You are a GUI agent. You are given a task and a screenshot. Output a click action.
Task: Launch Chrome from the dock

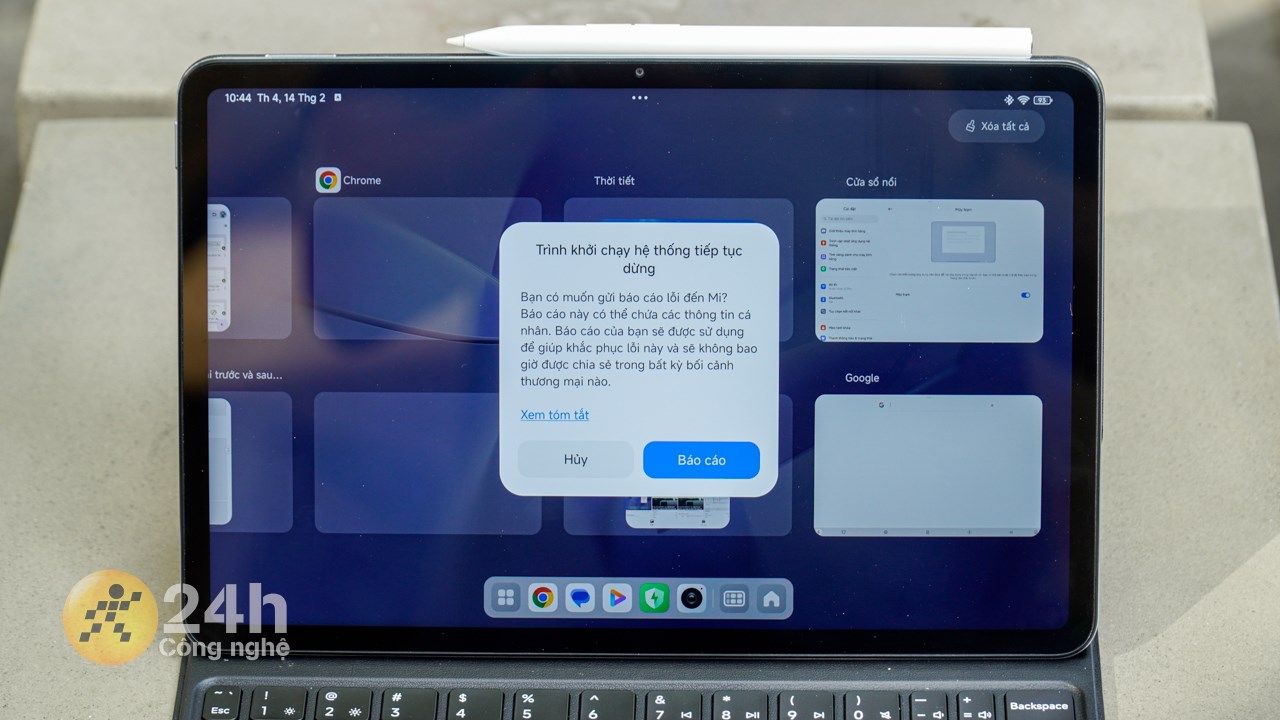(x=543, y=598)
